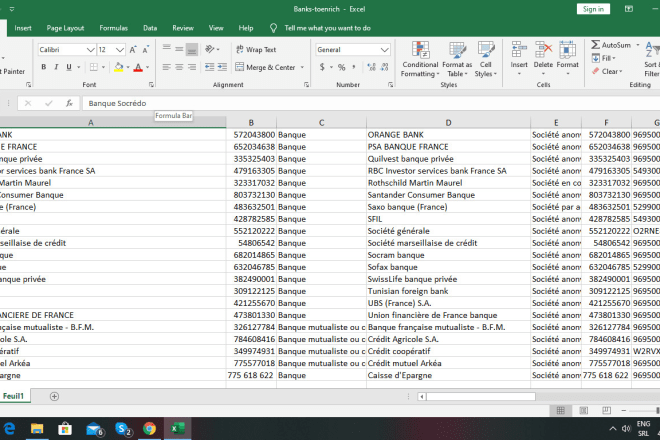Click AutoSum

[611, 45]
